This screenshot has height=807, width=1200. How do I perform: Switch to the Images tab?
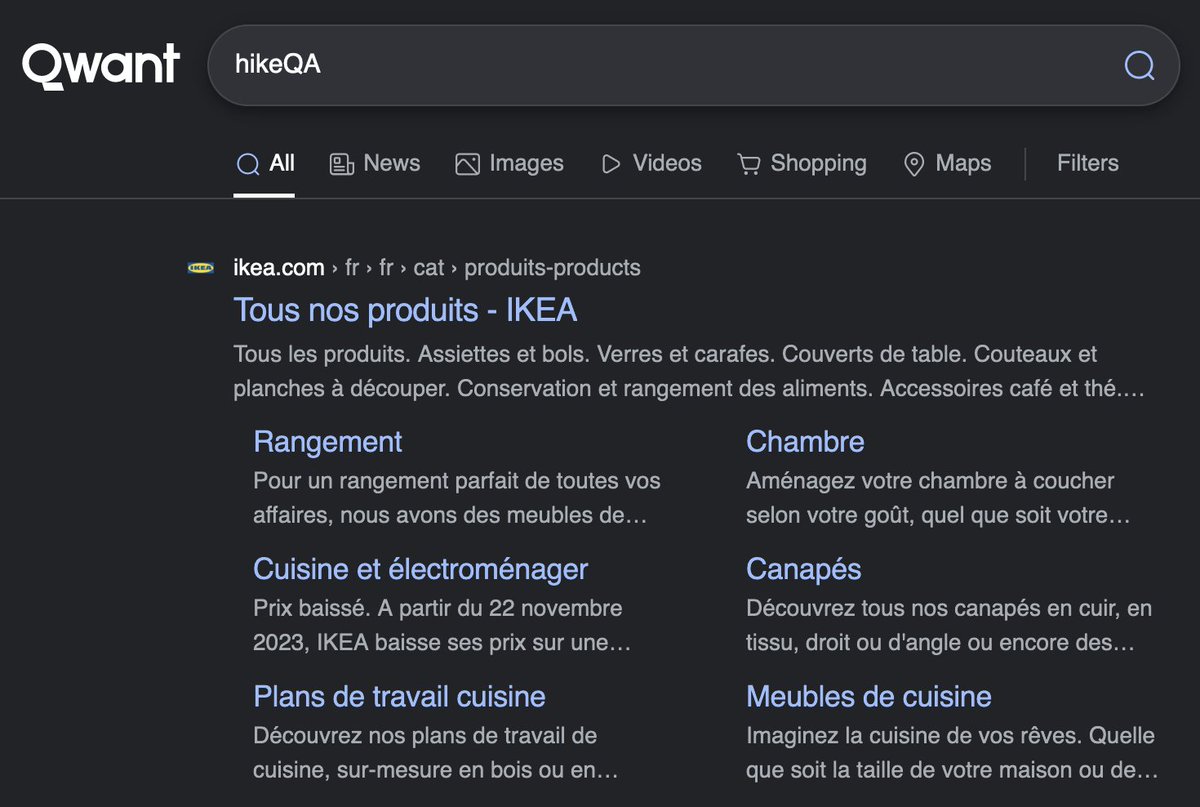pyautogui.click(x=509, y=164)
